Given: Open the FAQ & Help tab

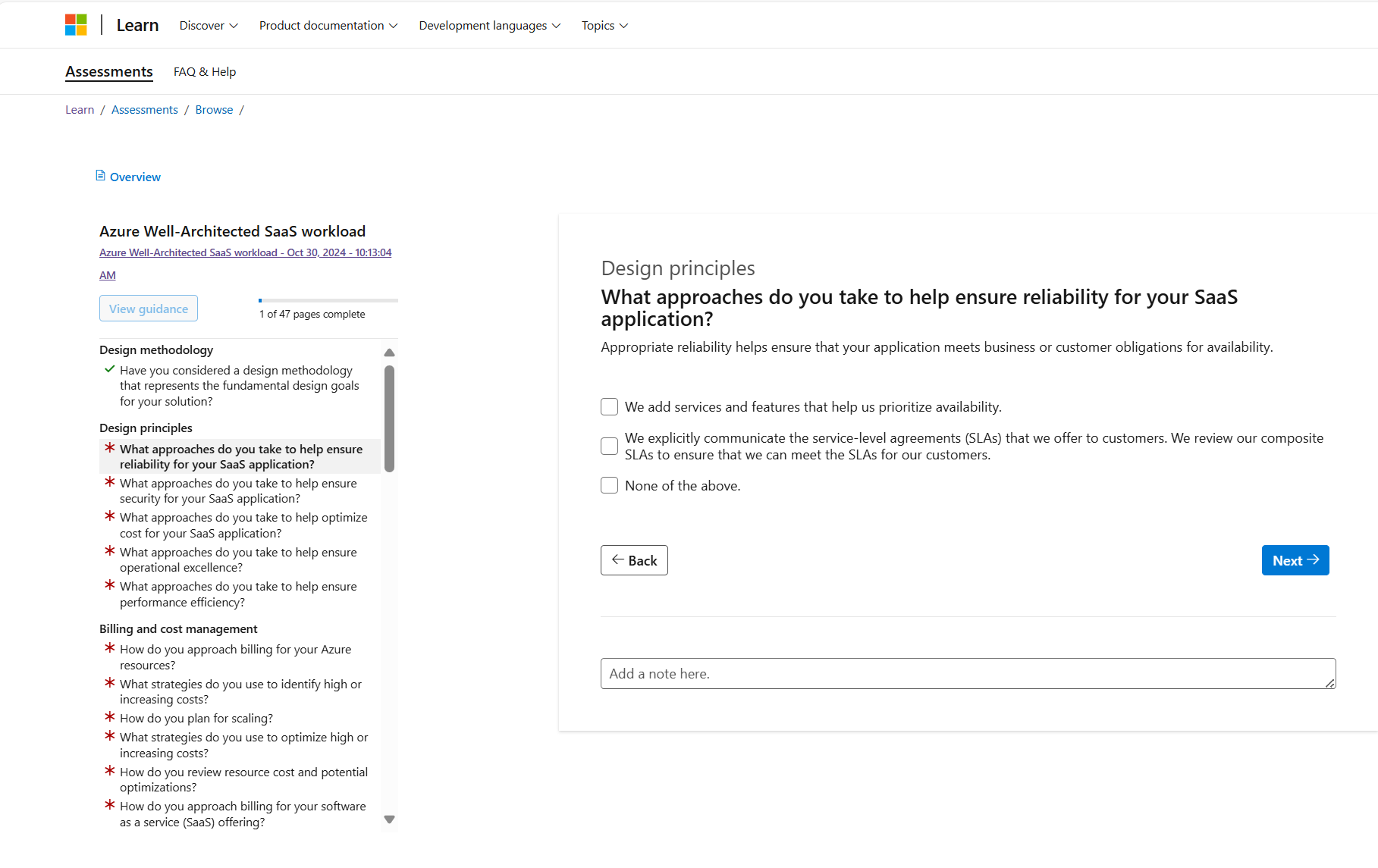Looking at the screenshot, I should (x=205, y=72).
